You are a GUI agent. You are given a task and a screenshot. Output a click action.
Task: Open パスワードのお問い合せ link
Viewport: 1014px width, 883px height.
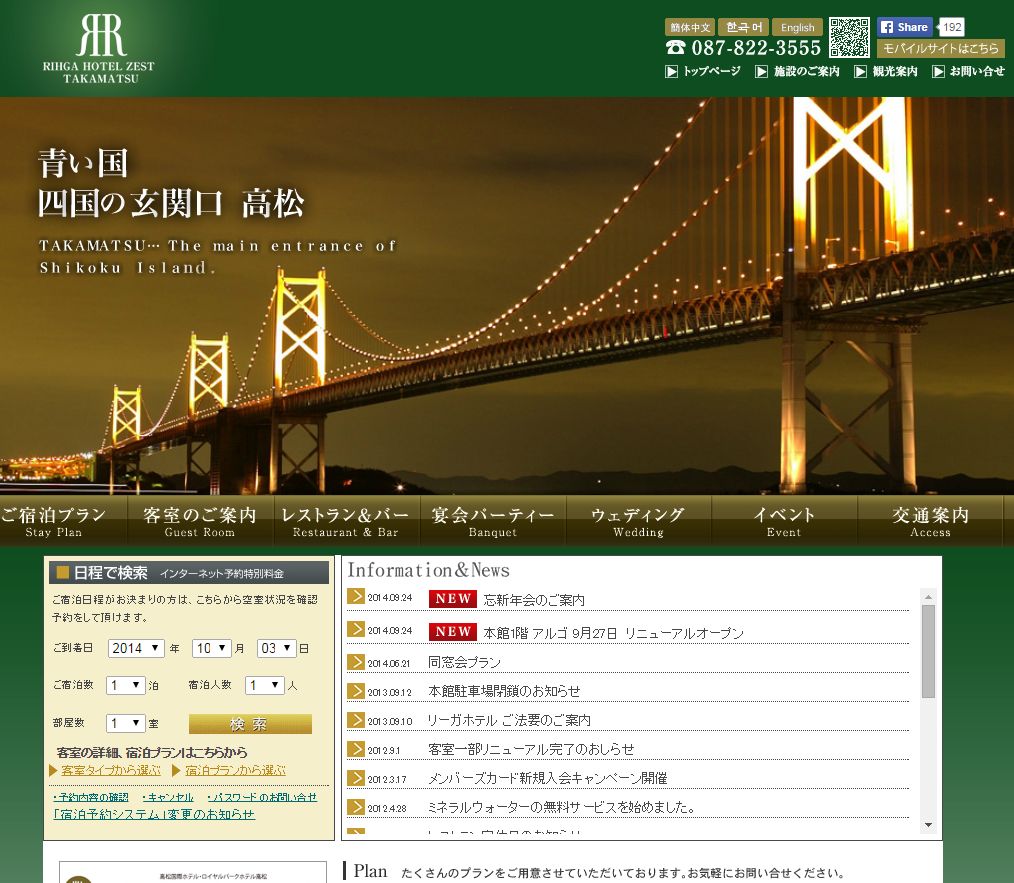pyautogui.click(x=263, y=798)
